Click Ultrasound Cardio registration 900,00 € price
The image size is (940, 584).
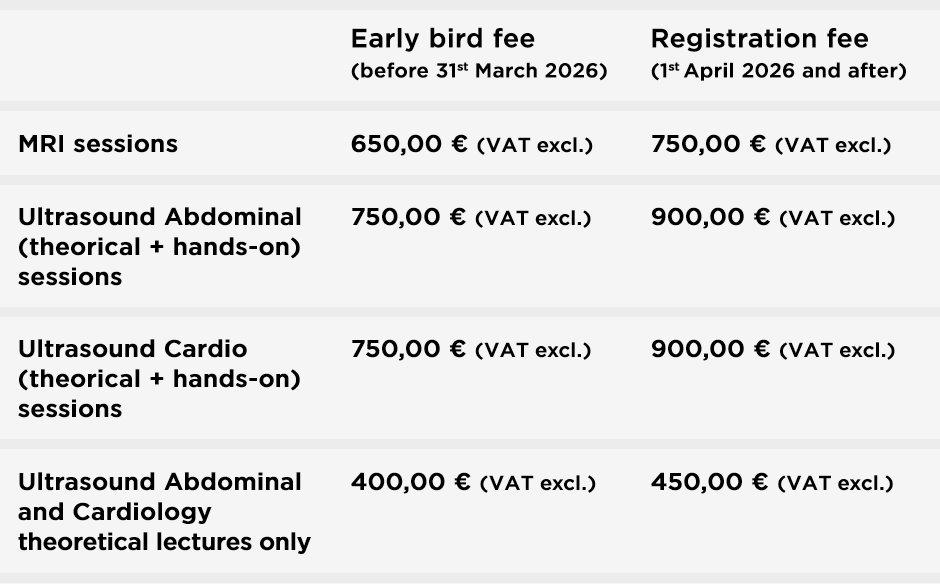(710, 349)
